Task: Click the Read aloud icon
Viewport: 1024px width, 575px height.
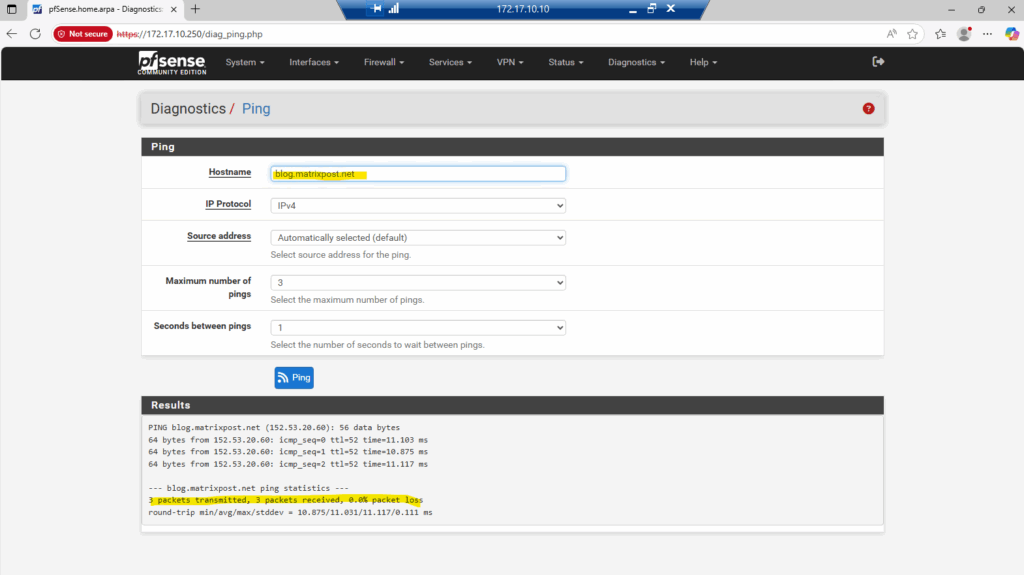Action: [x=891, y=34]
